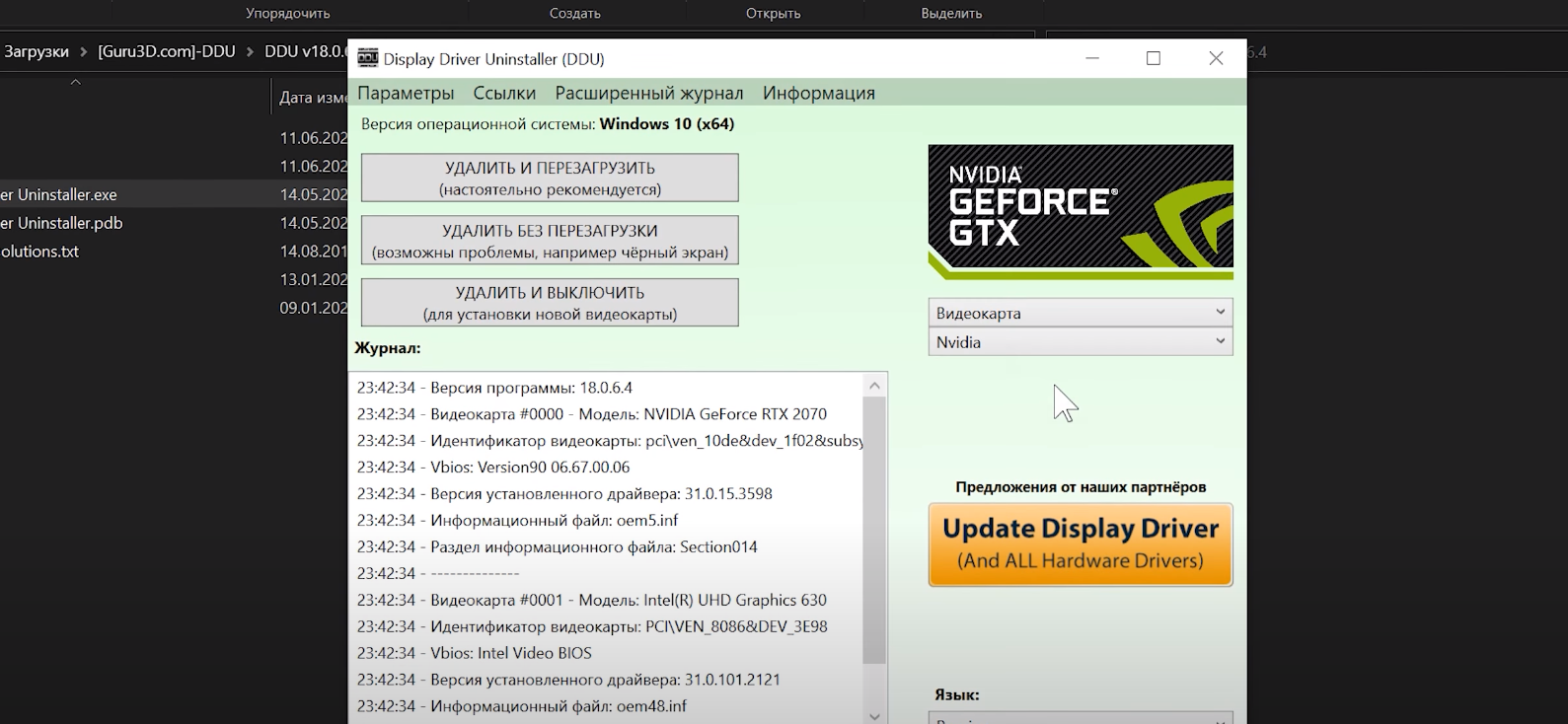
Task: Open the Nvidia vendor dropdown
Action: [1081, 342]
